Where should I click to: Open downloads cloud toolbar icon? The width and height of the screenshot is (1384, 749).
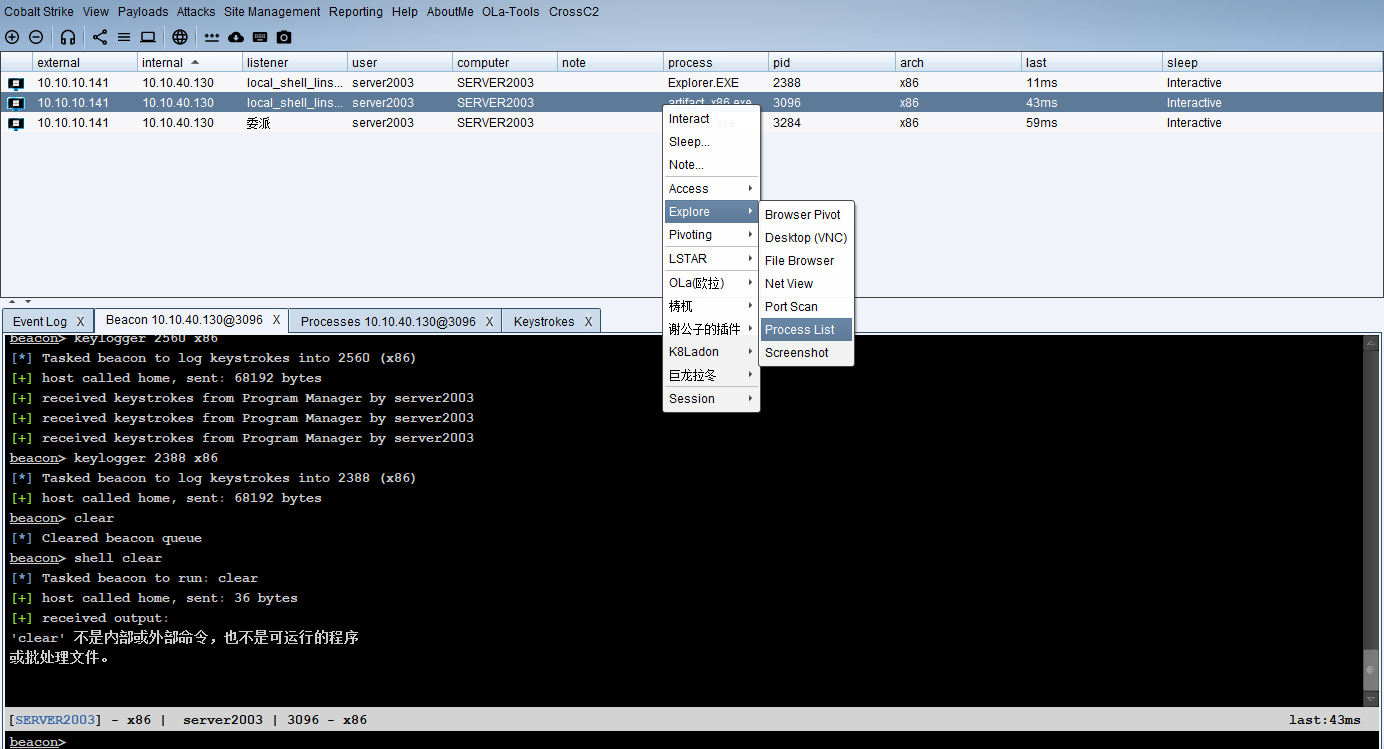click(x=236, y=37)
